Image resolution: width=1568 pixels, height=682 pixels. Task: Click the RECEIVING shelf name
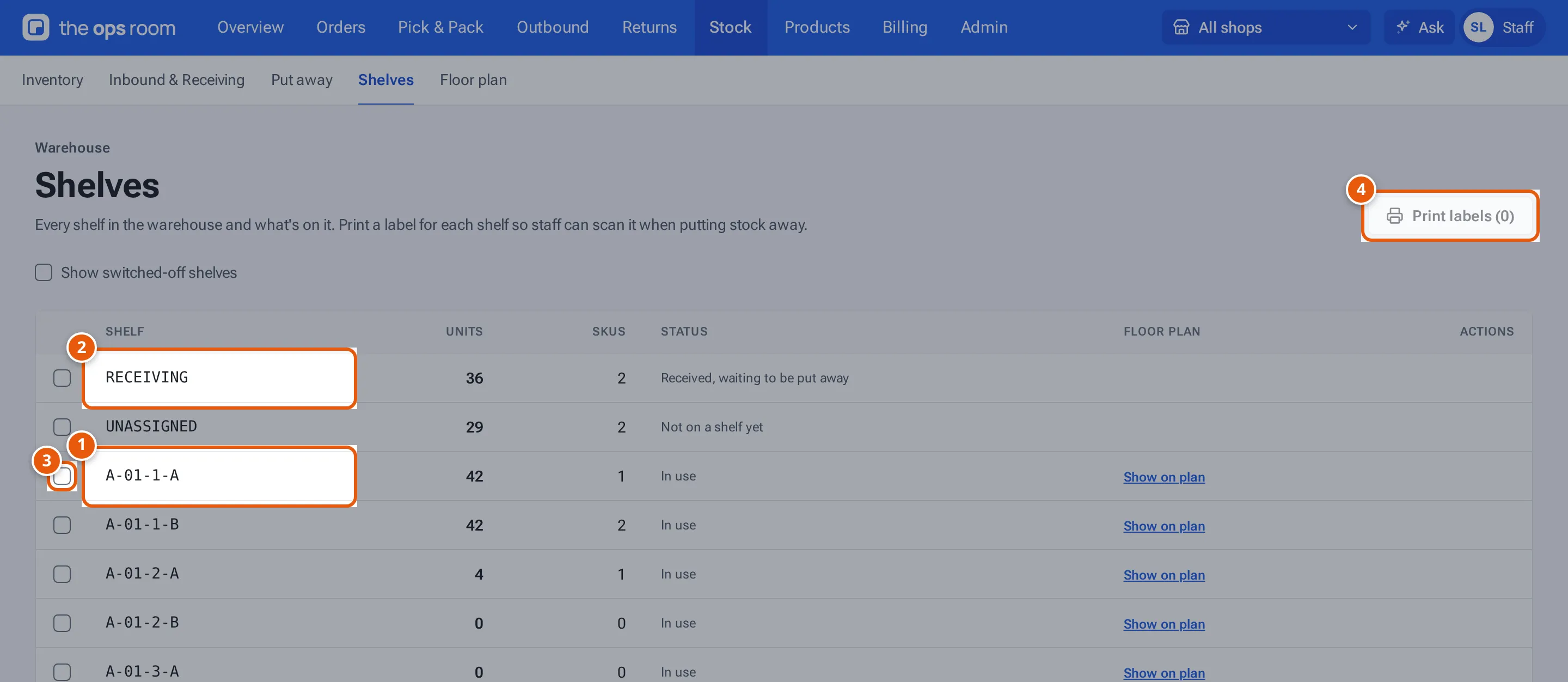coord(146,377)
